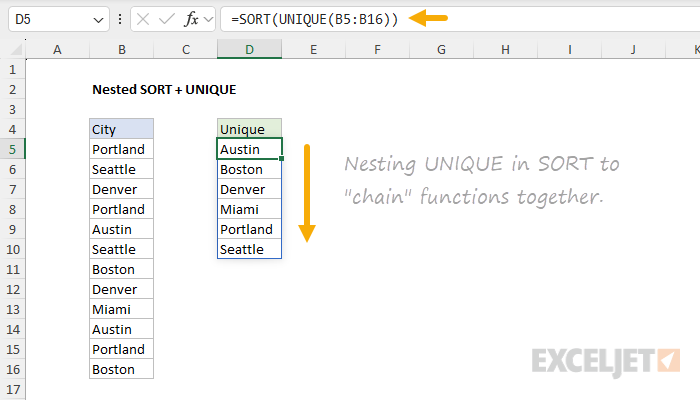Click the green fill handle of cell D5
This screenshot has width=700, height=400.
[281, 158]
